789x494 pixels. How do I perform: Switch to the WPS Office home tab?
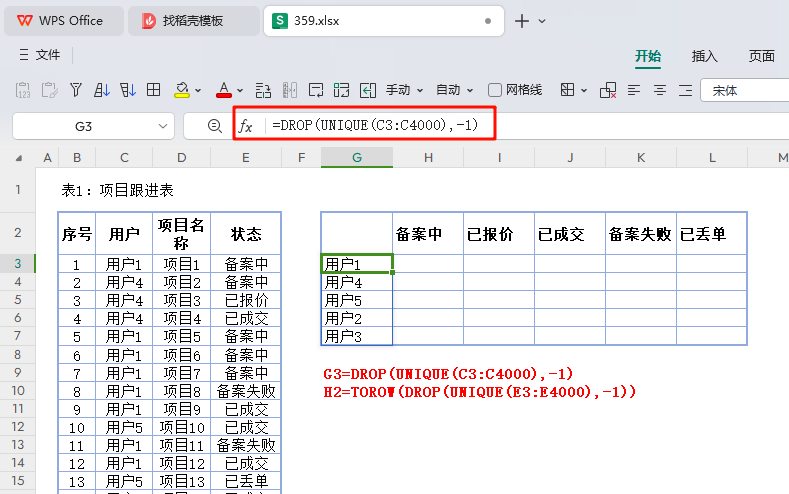(x=64, y=21)
